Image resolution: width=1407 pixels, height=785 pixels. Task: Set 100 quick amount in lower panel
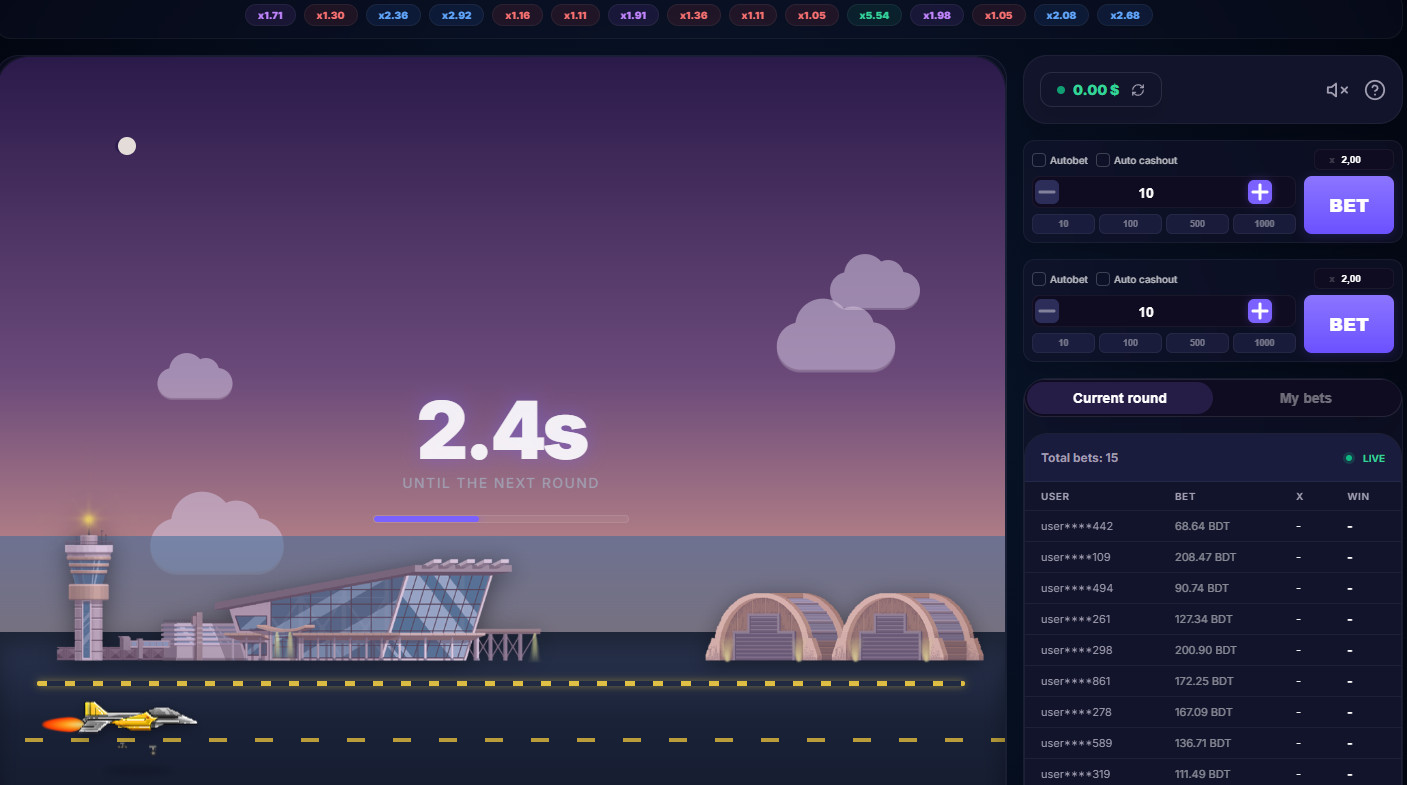pyautogui.click(x=1130, y=343)
